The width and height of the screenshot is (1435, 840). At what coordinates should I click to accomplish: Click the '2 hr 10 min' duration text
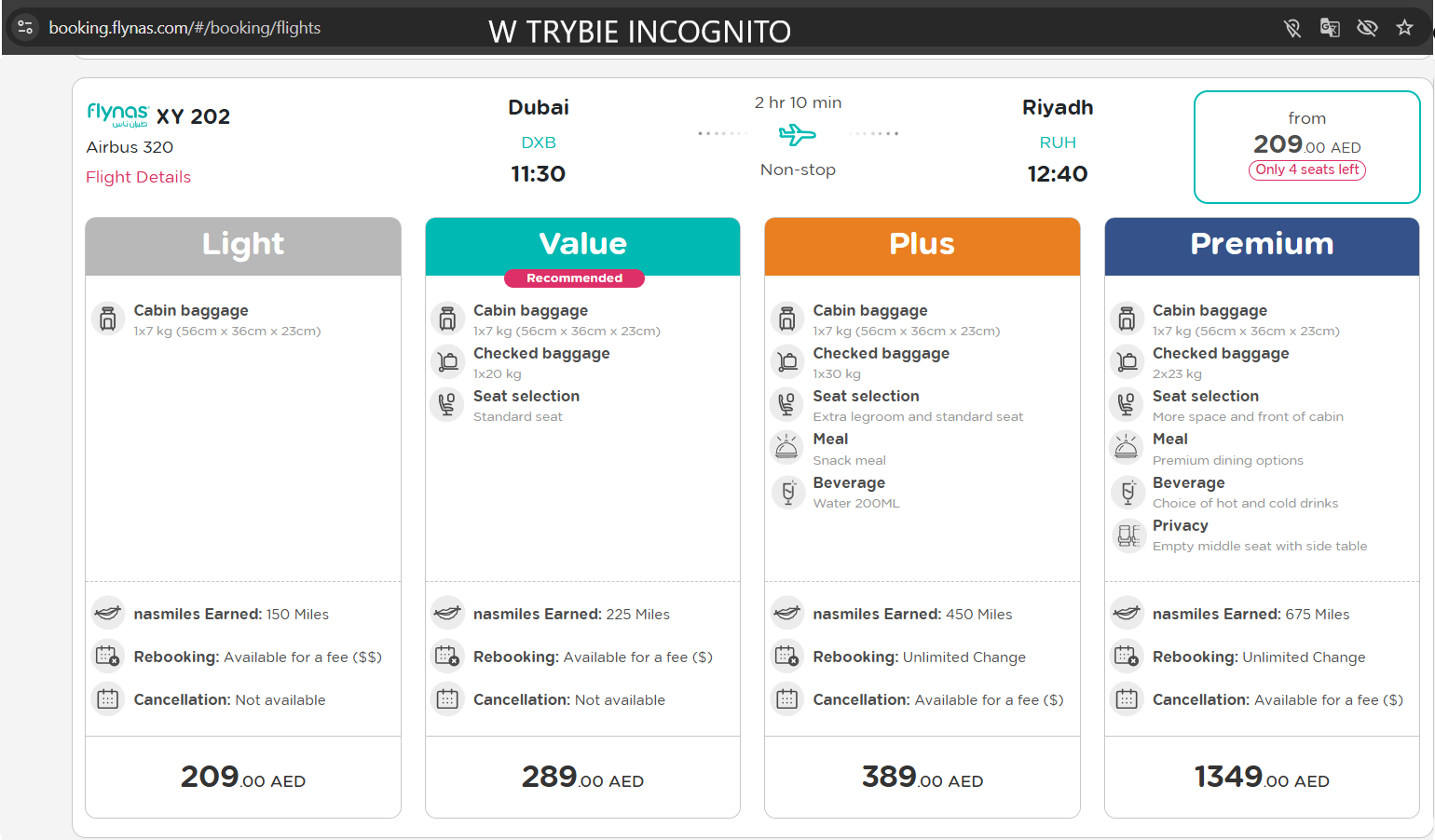pos(798,102)
